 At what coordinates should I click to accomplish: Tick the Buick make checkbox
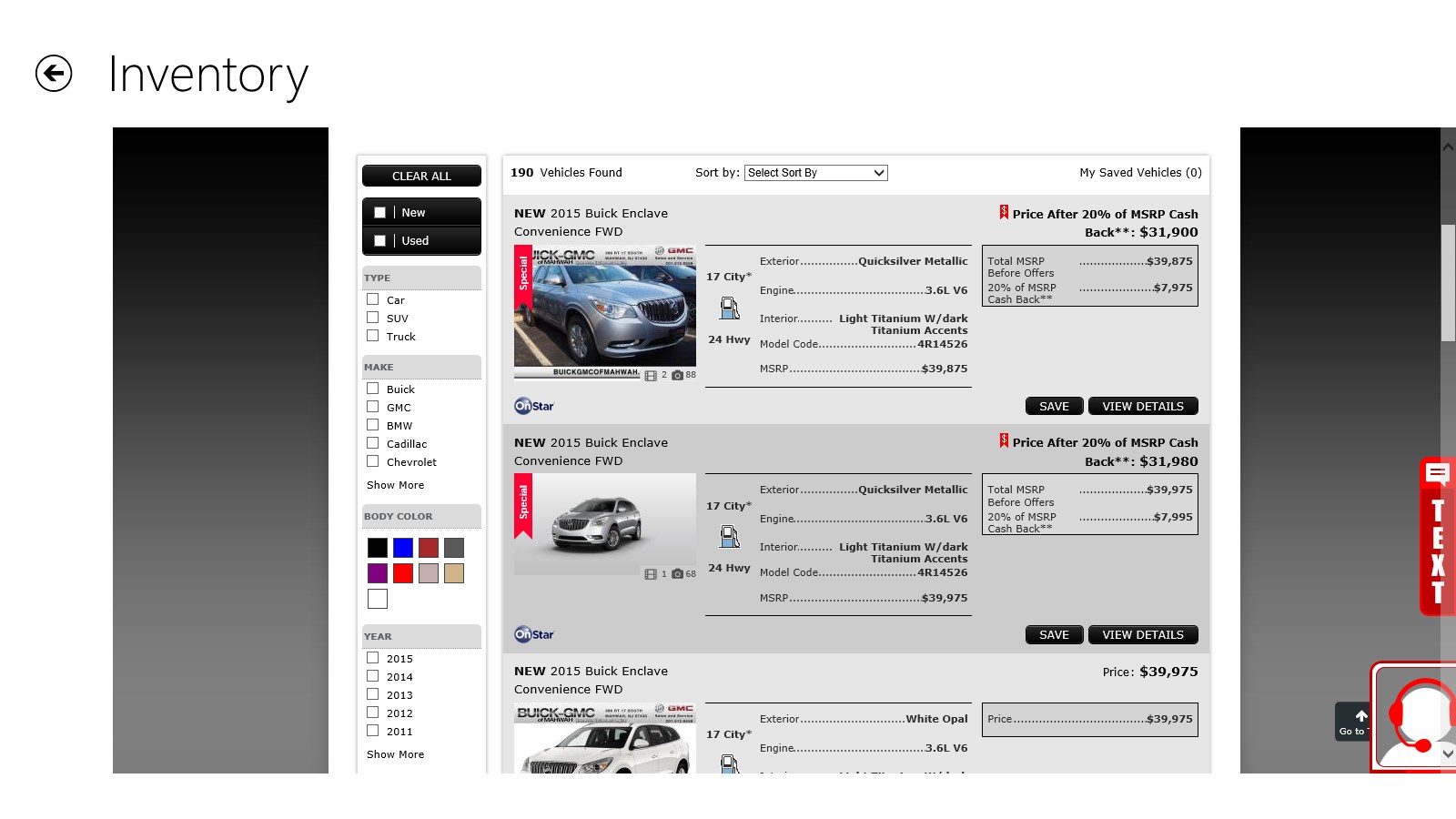click(372, 389)
